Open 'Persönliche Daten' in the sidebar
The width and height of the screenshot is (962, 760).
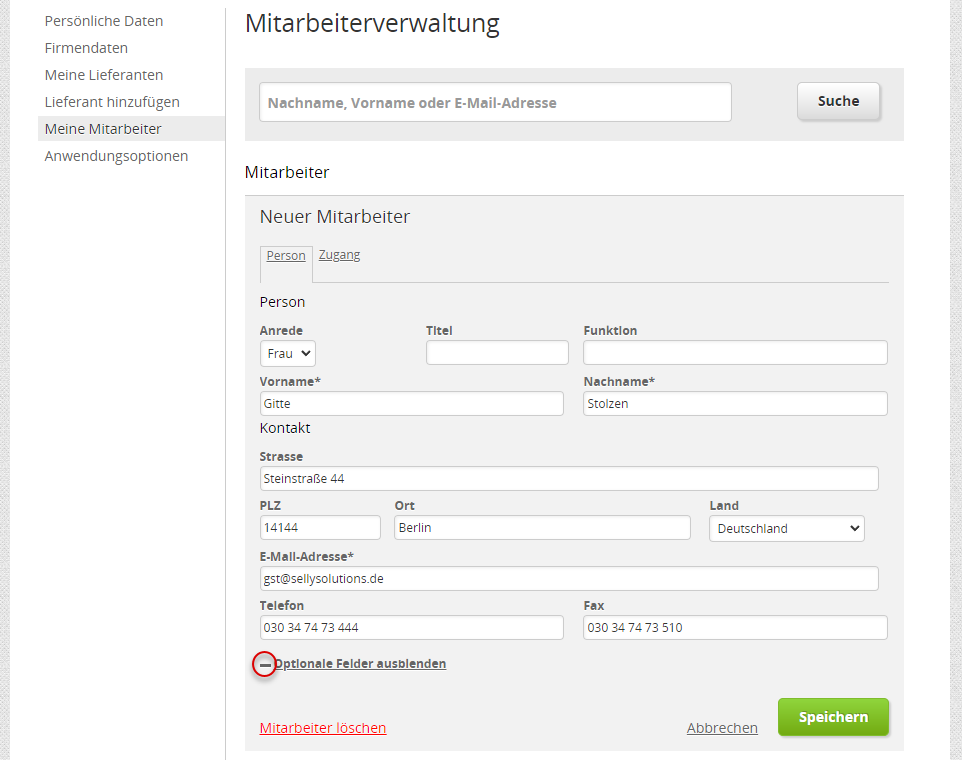tap(104, 21)
